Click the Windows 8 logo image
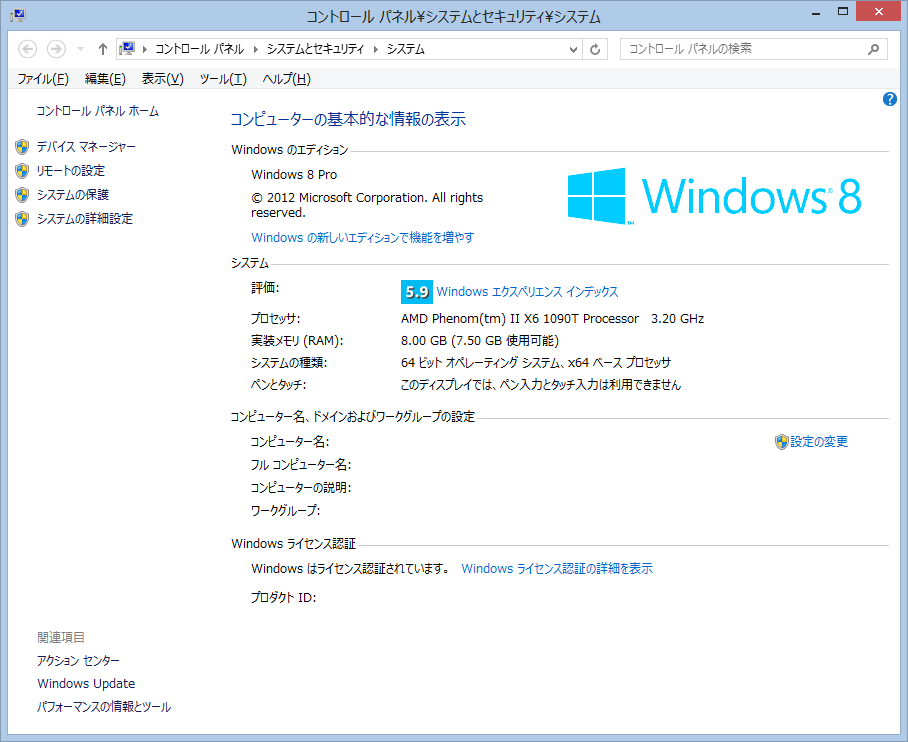This screenshot has width=908, height=742. pos(715,196)
